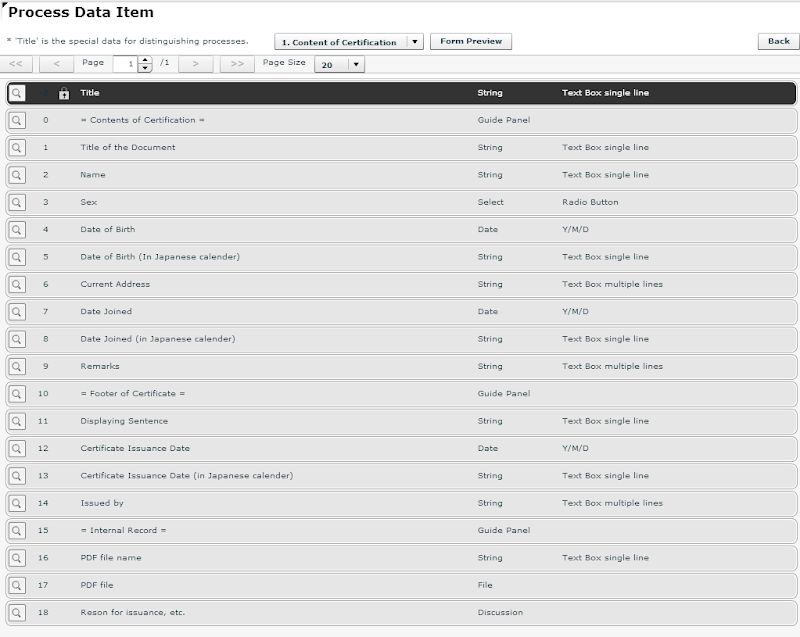
Task: Click the lock icon in Title header row
Action: (x=64, y=93)
